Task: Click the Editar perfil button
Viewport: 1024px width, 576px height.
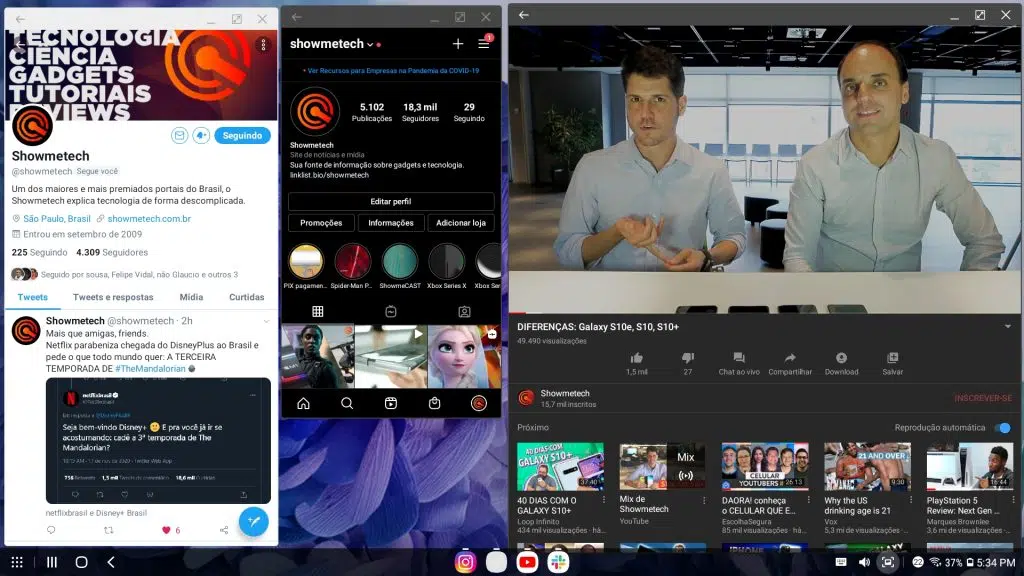Action: pyautogui.click(x=391, y=201)
